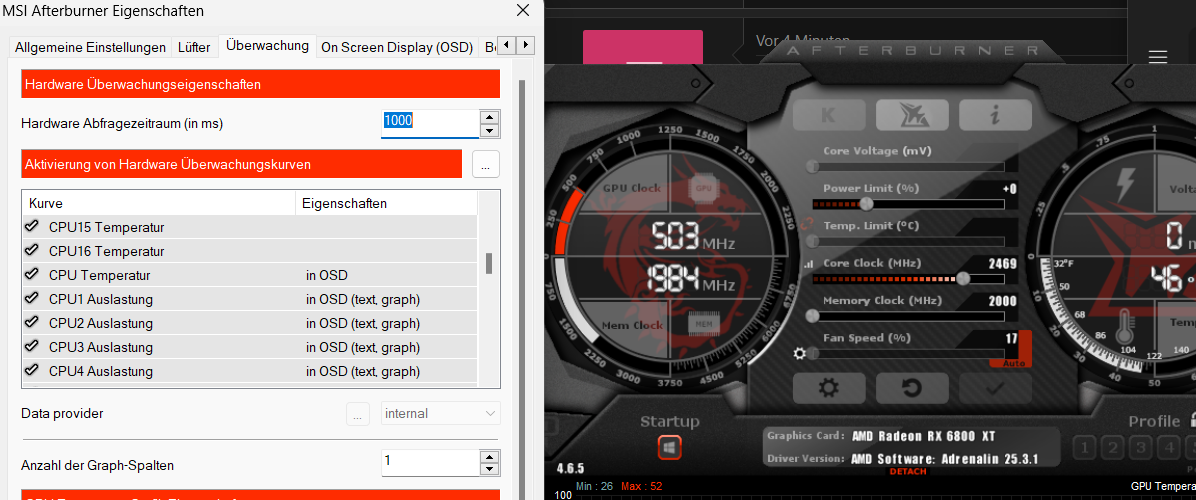The image size is (1196, 500).
Task: Click the Kurve column header
Action: (159, 204)
